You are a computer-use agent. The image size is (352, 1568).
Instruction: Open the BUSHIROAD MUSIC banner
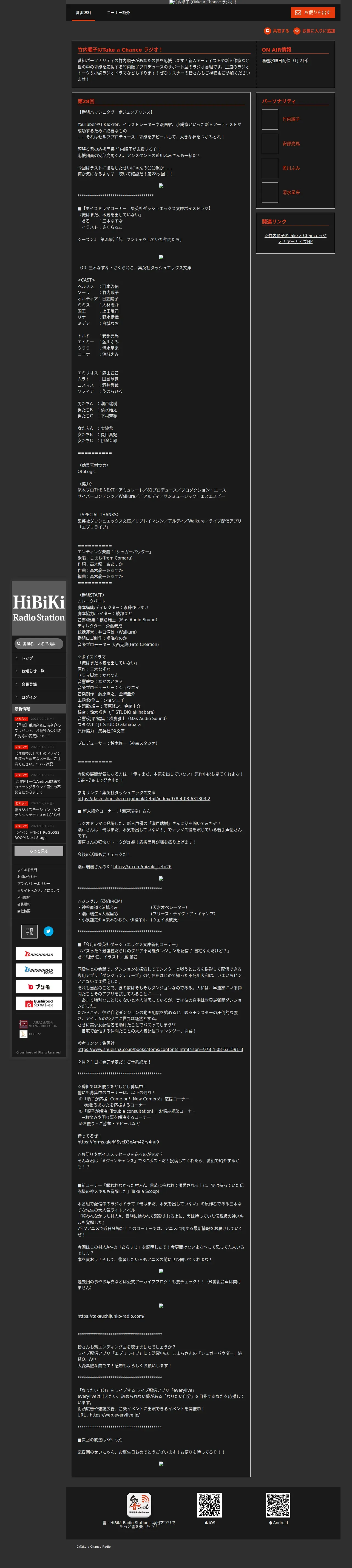[39, 970]
